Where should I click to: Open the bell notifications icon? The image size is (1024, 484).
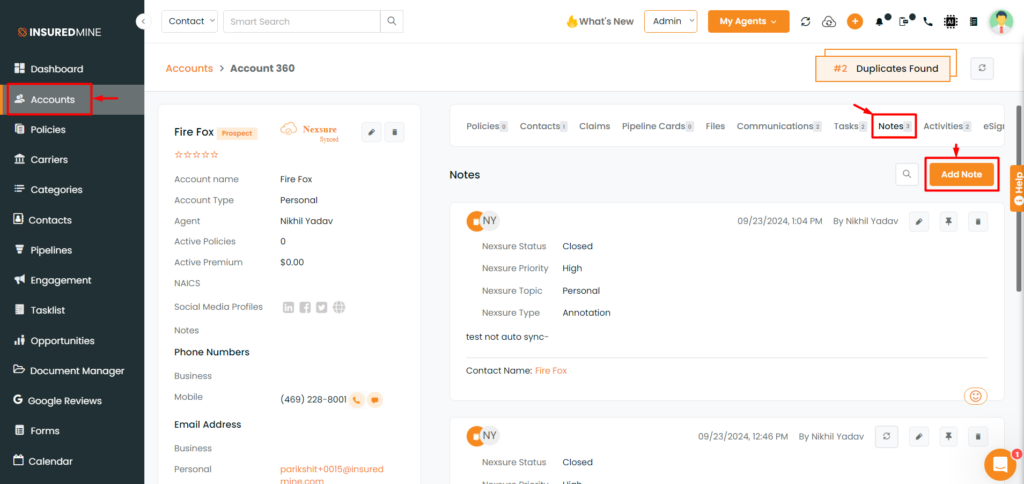click(880, 22)
